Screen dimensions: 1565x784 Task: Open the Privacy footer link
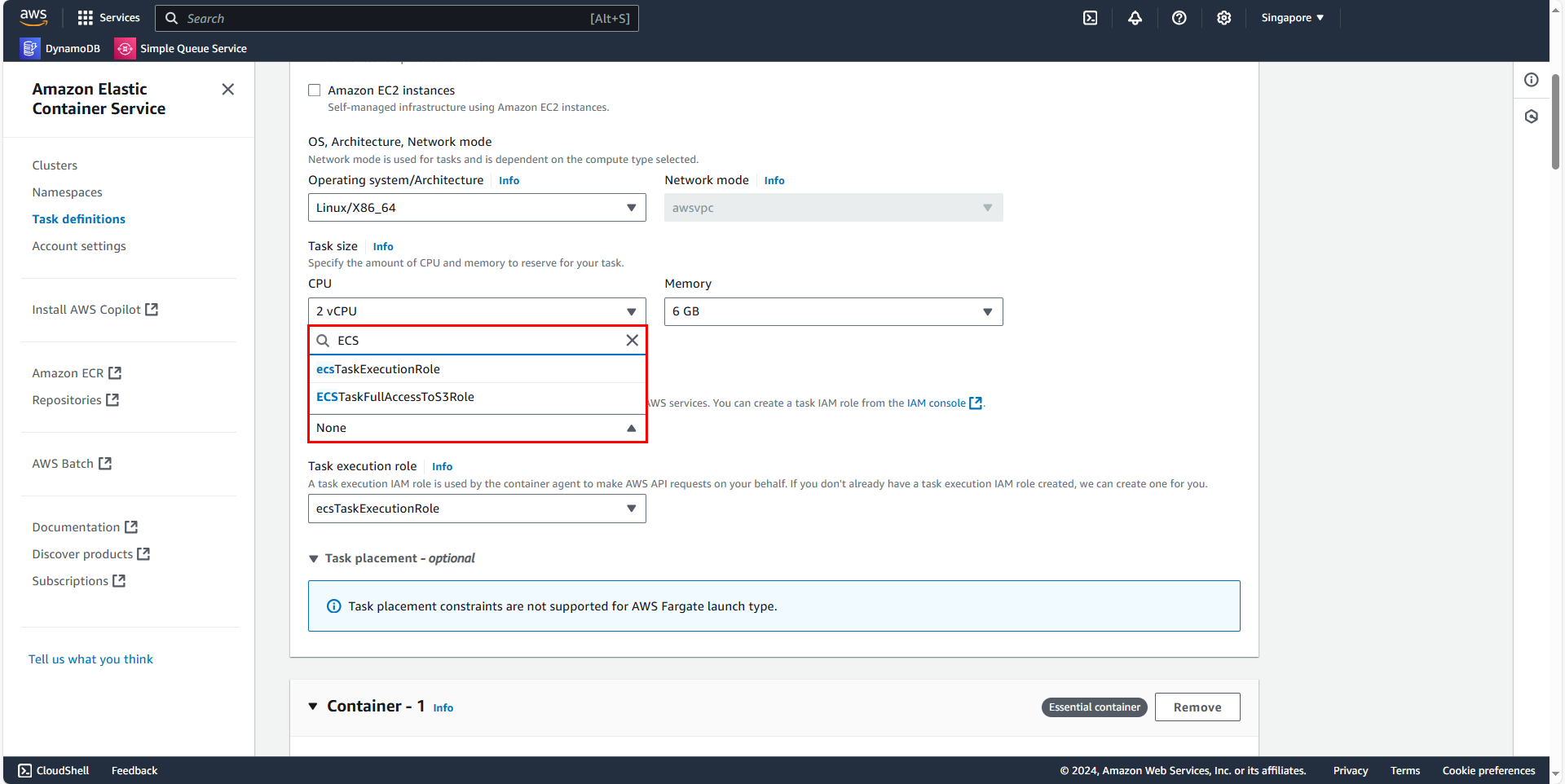pyautogui.click(x=1351, y=770)
